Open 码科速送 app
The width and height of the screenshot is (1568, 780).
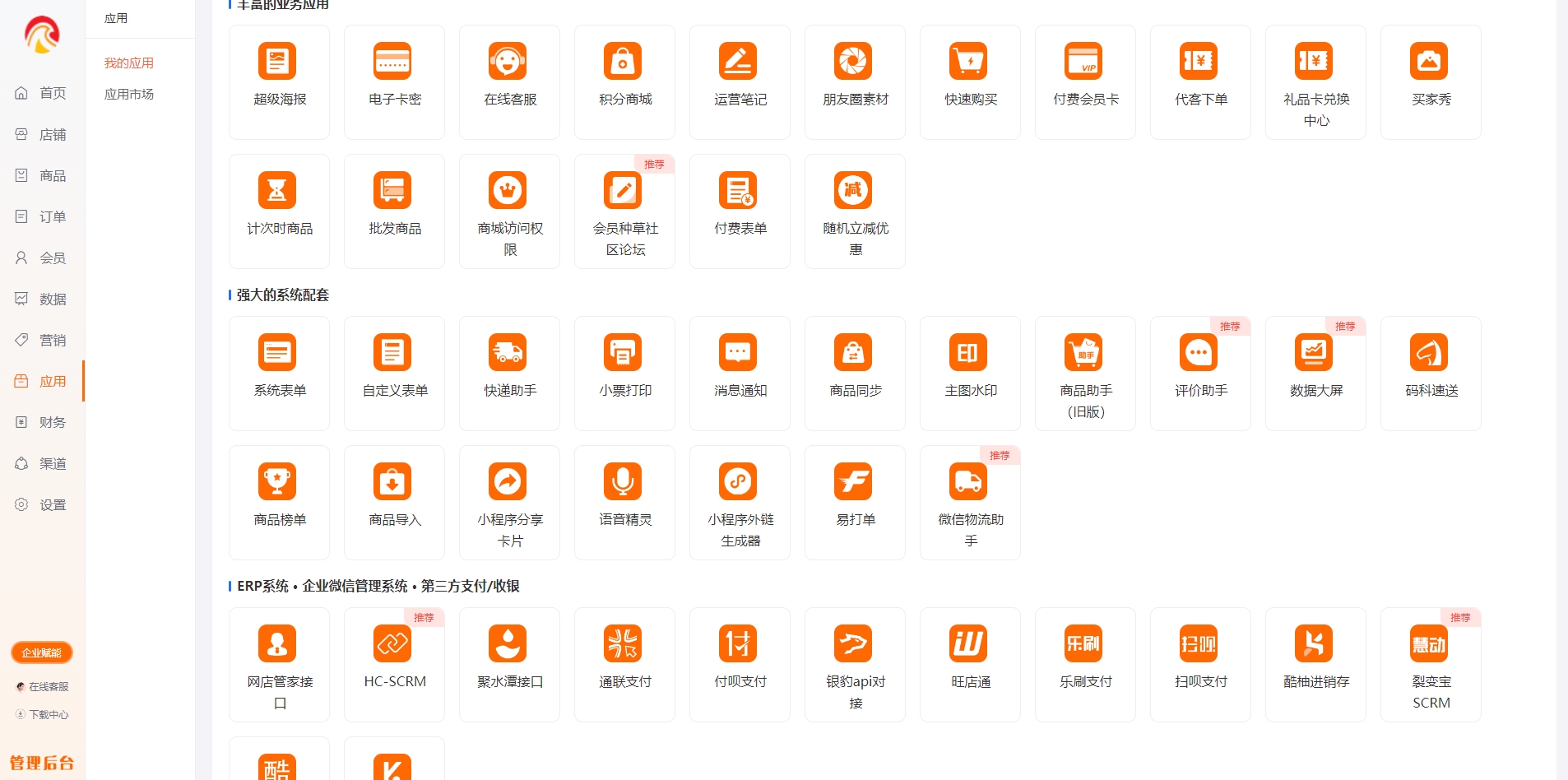pyautogui.click(x=1431, y=374)
